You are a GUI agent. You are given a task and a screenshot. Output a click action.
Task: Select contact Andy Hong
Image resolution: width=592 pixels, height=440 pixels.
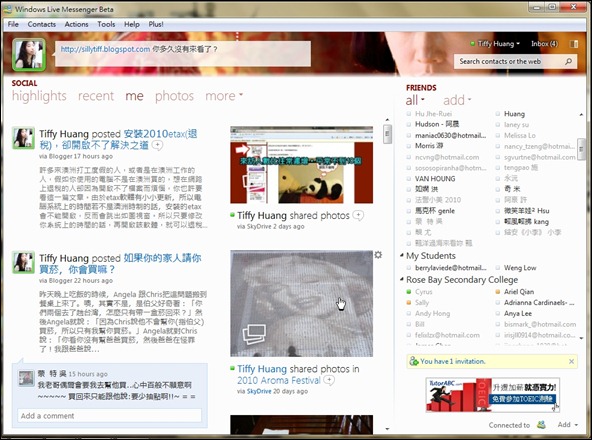pyautogui.click(x=432, y=313)
